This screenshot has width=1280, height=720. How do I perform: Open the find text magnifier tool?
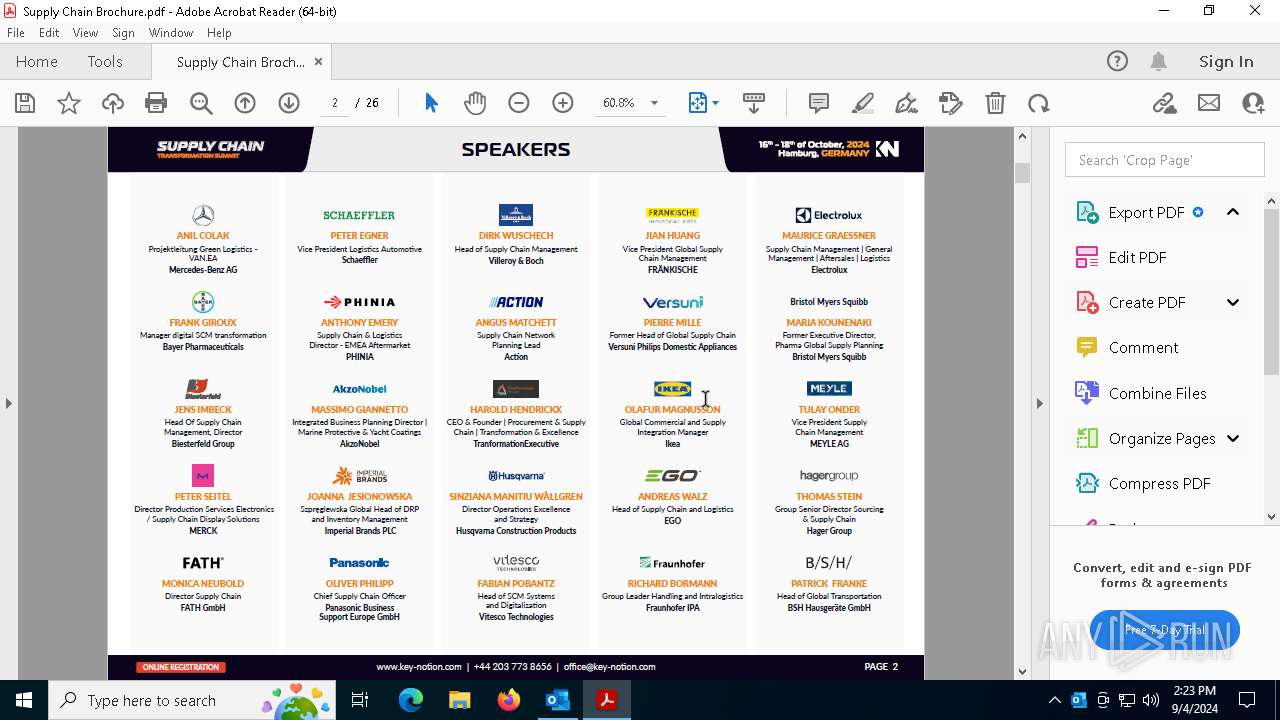[201, 103]
